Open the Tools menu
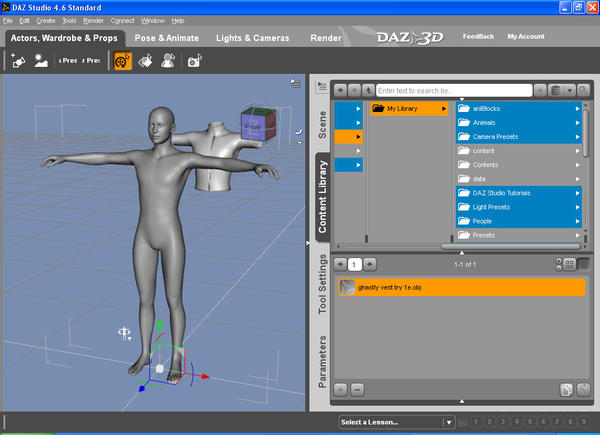 coord(69,21)
